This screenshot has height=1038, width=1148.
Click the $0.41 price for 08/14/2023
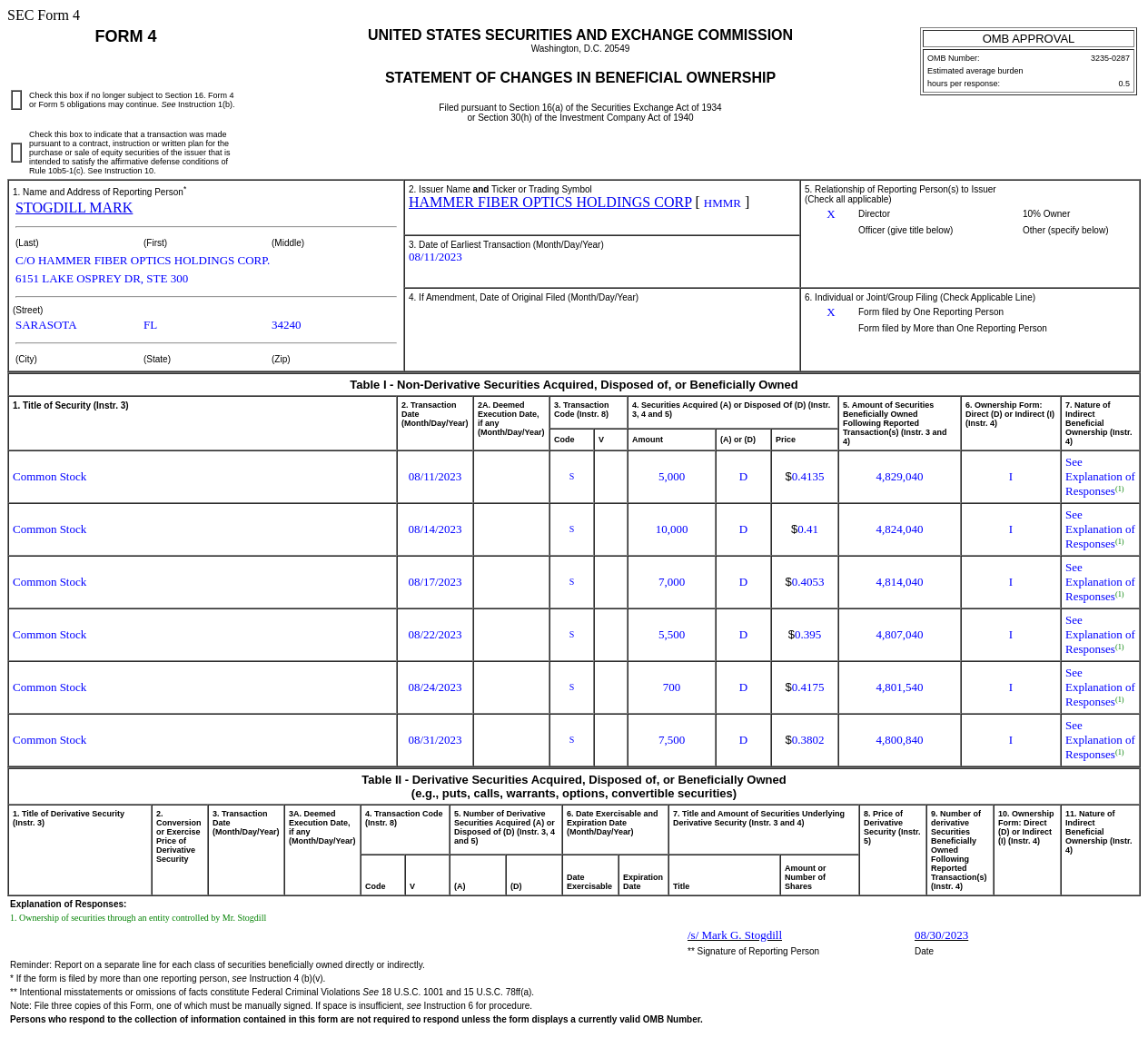(x=805, y=529)
